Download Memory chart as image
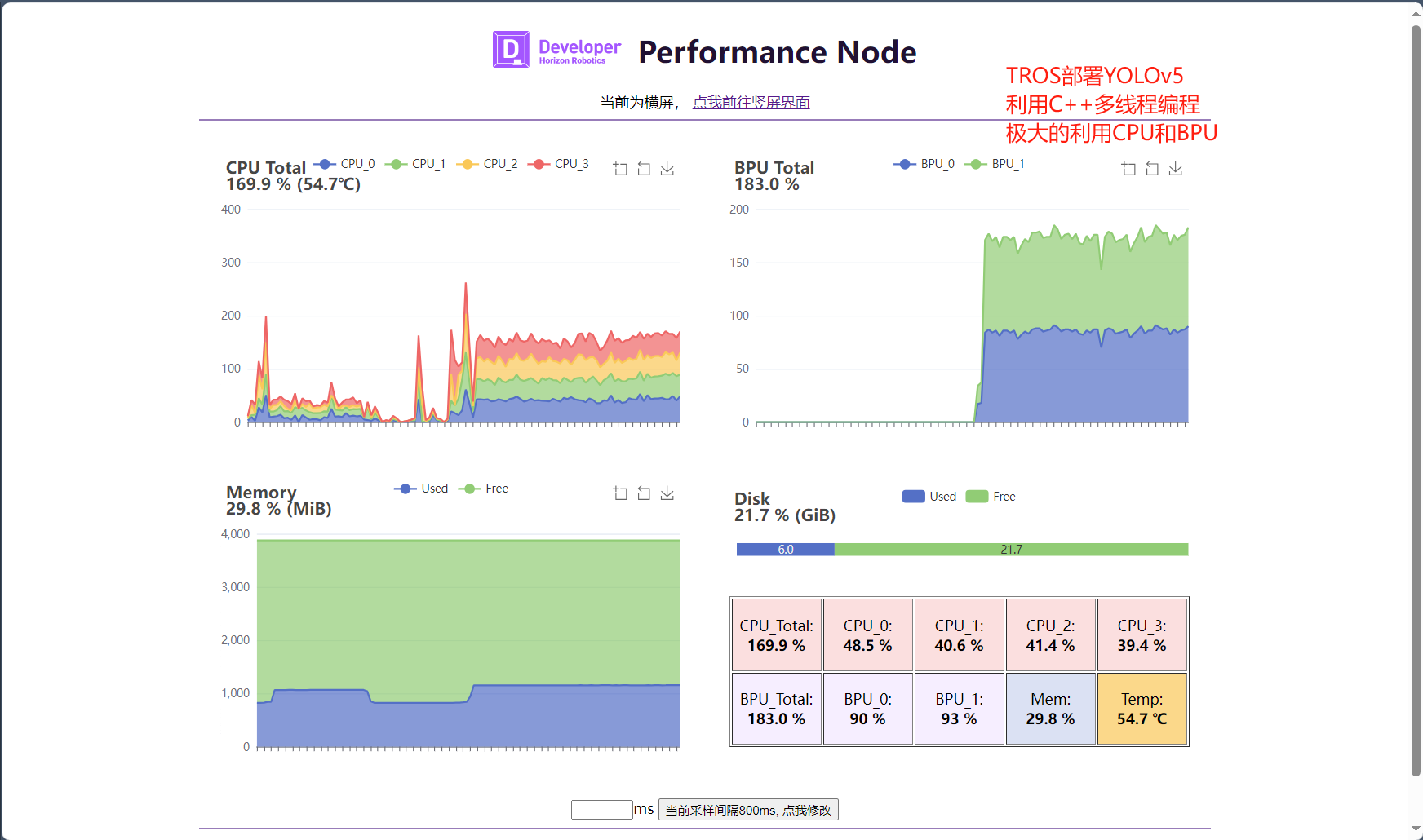Screen dimensions: 1423x840 tap(667, 493)
